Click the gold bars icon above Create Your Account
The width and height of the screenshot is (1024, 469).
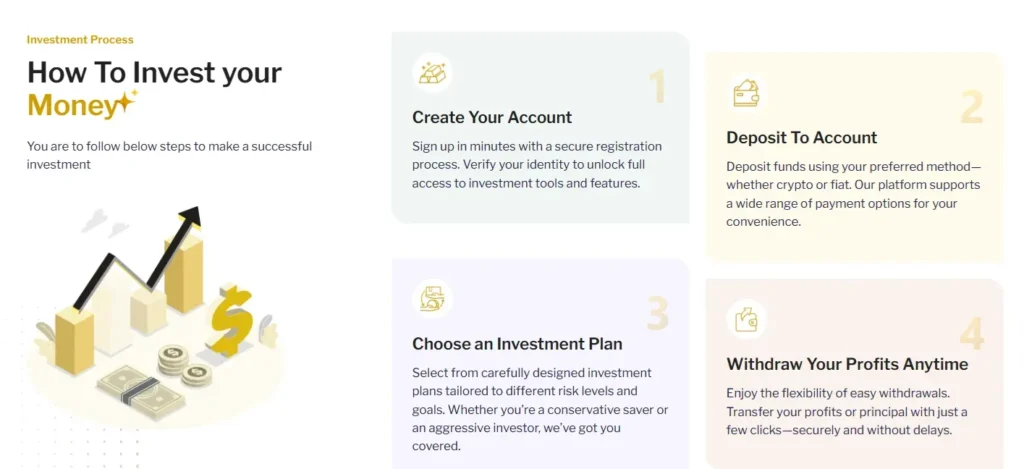pos(432,73)
